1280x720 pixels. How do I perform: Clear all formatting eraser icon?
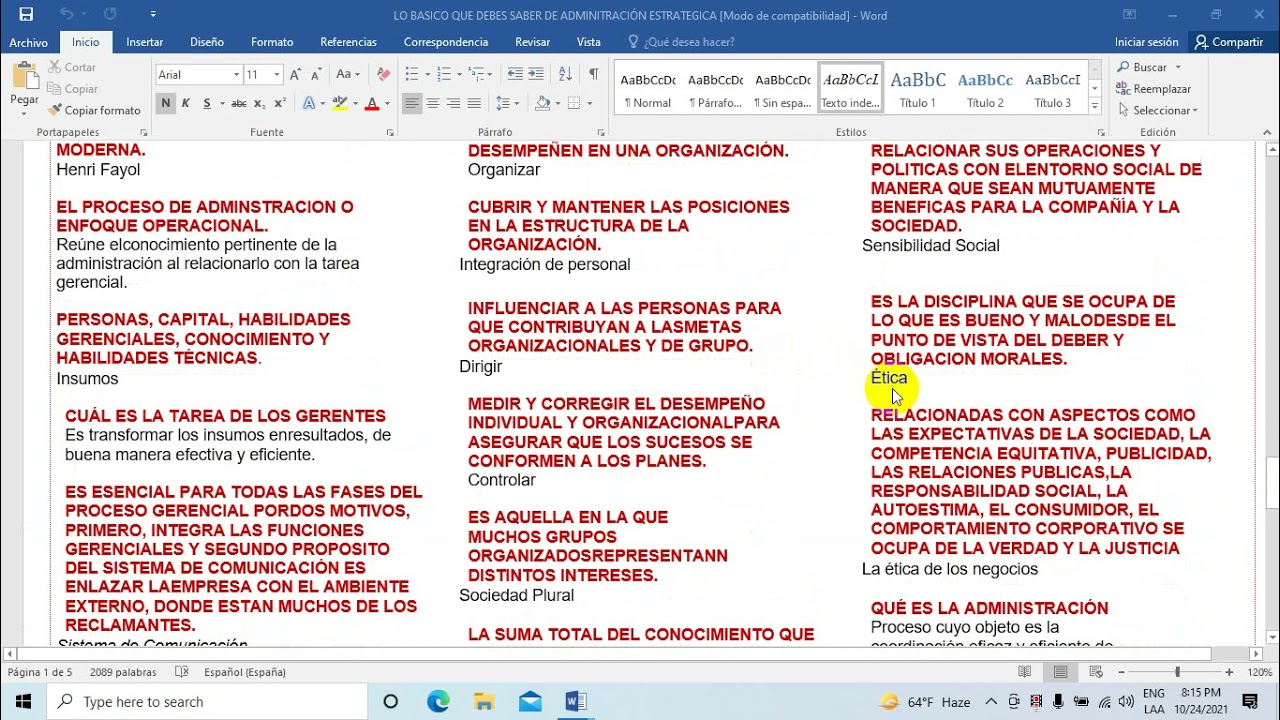point(383,74)
